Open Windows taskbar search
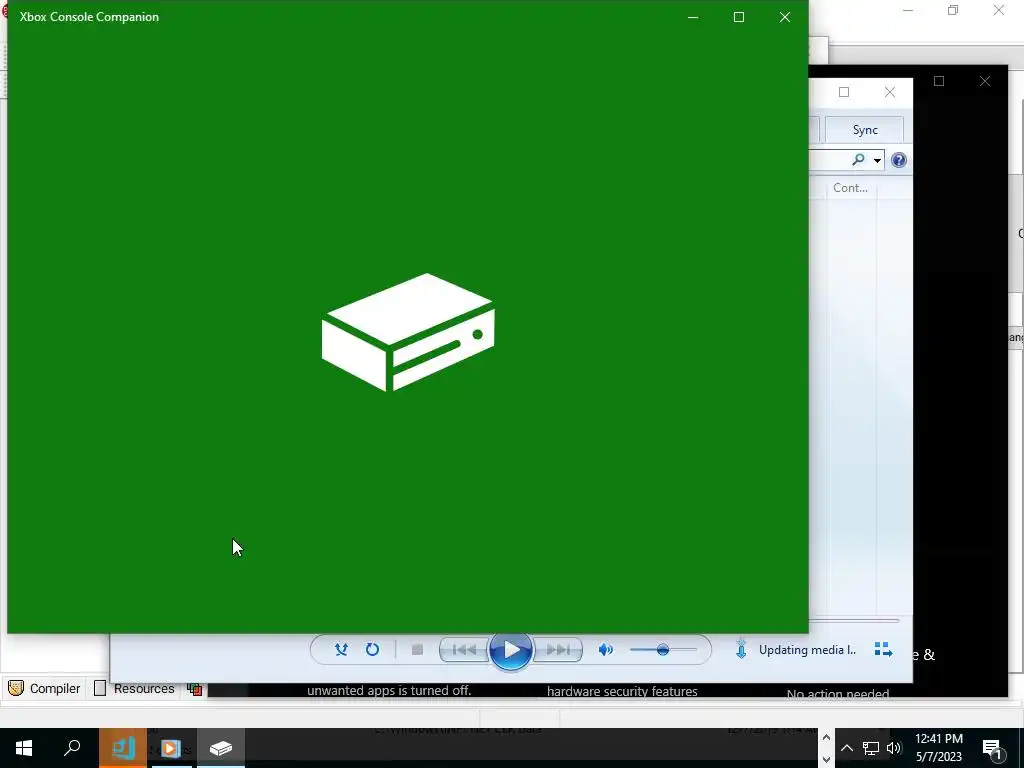The image size is (1024, 768). click(x=72, y=748)
